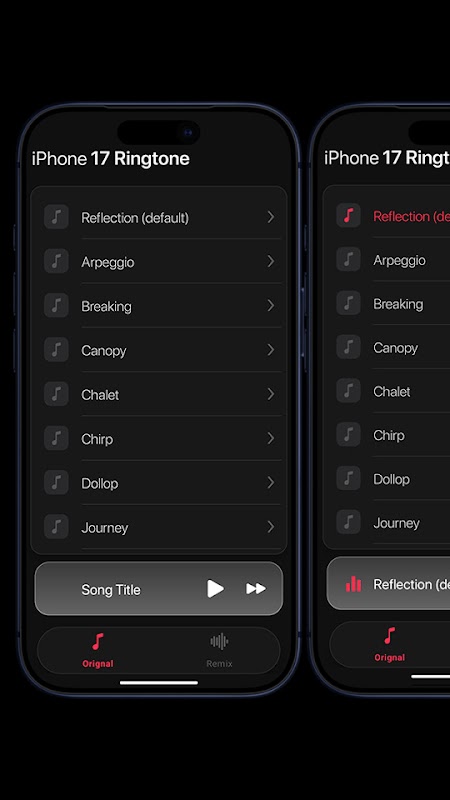450x800 pixels.
Task: Tap music note icon beside Chirp in left phone
Action: pos(56,438)
